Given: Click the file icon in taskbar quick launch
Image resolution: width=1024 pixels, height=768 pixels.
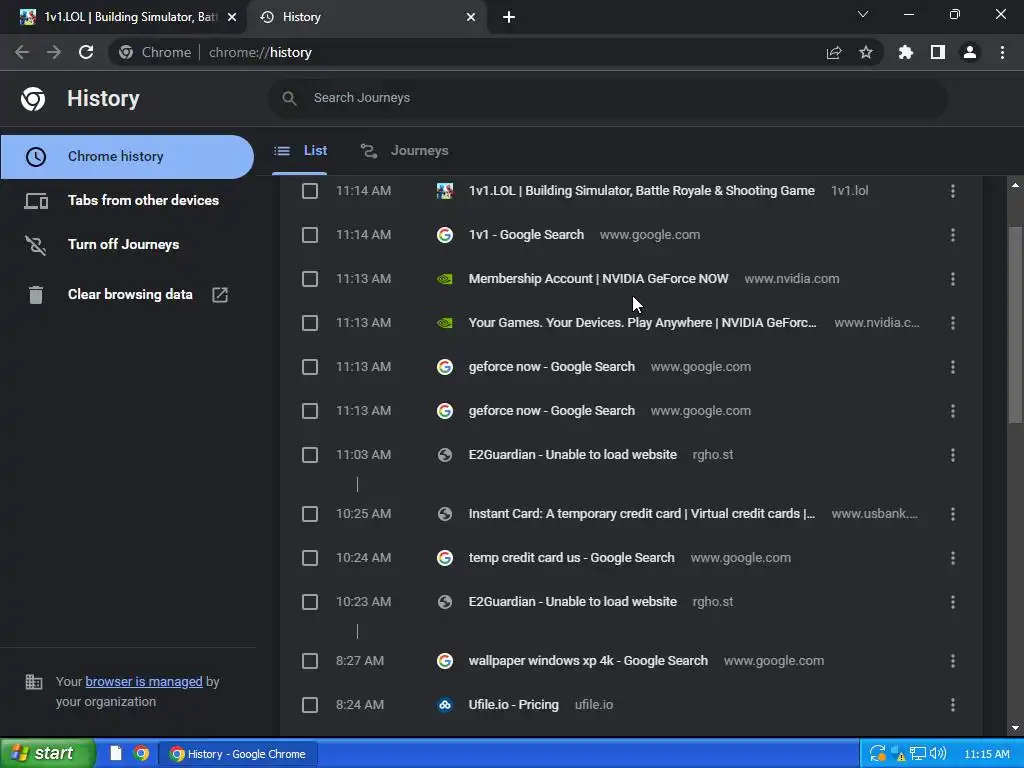Looking at the screenshot, I should click(116, 753).
